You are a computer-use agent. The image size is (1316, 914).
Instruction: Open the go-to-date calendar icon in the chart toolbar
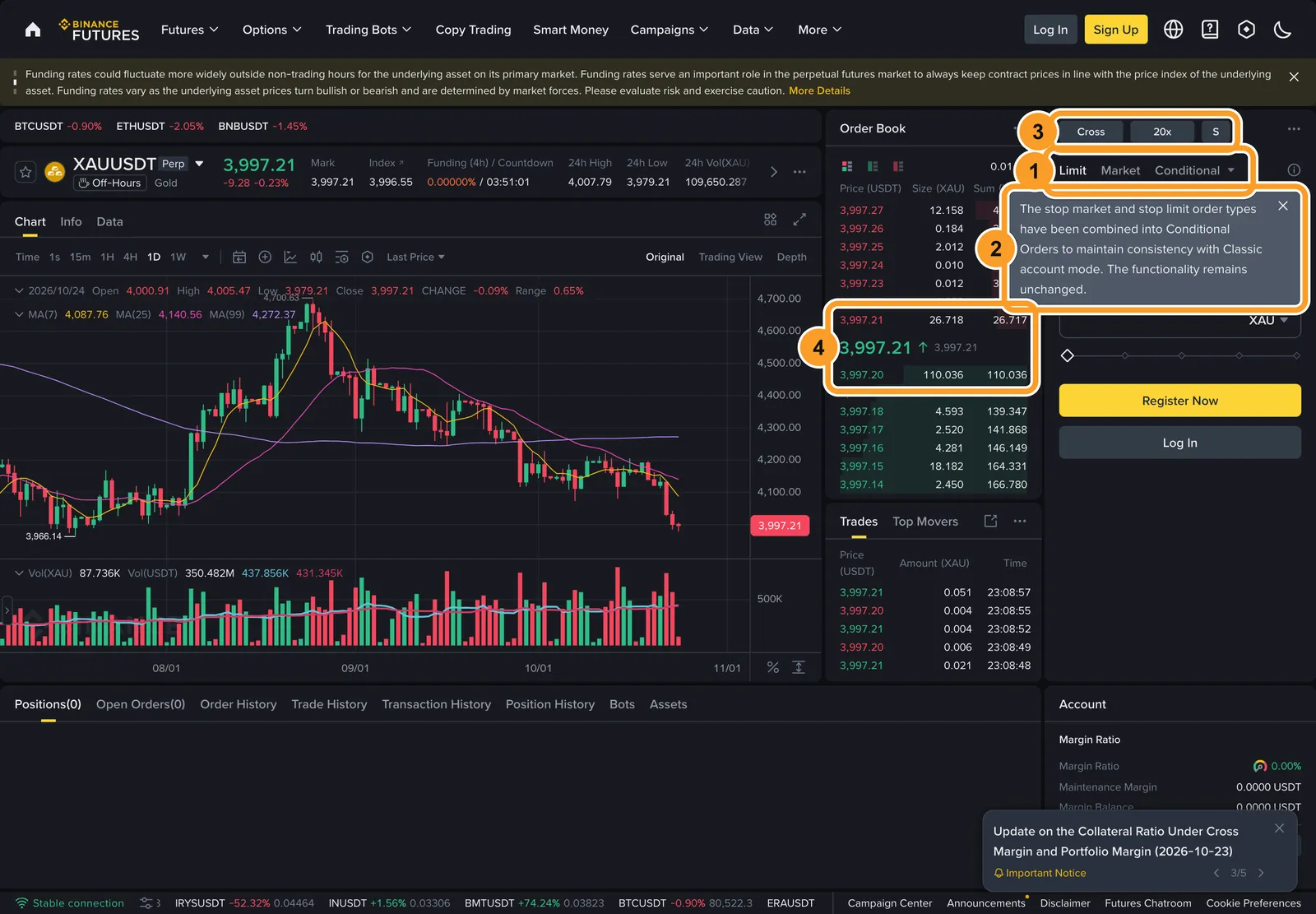coord(239,257)
